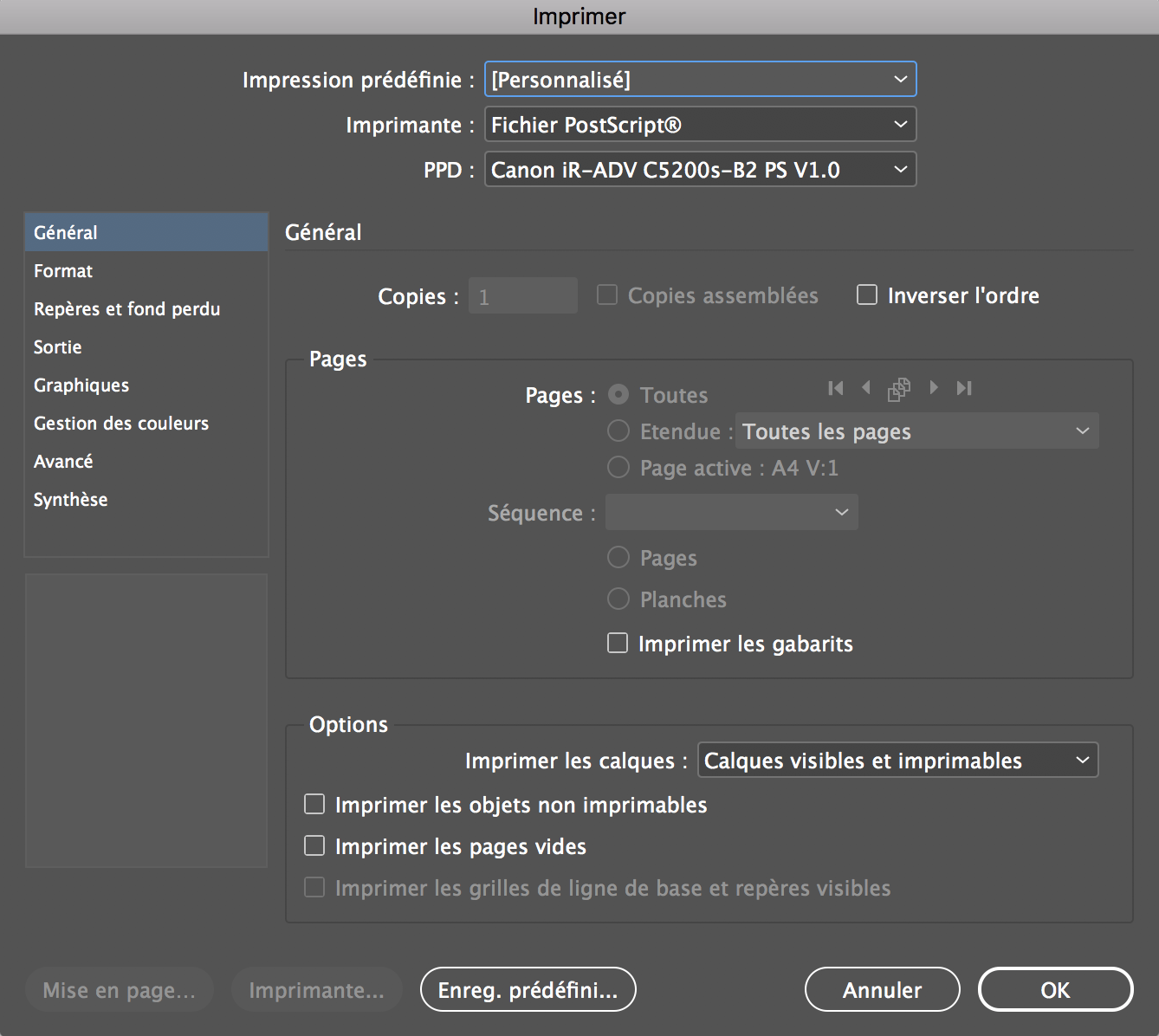The width and height of the screenshot is (1159, 1036).
Task: Expand the Imprimante dropdown
Action: pos(700,125)
